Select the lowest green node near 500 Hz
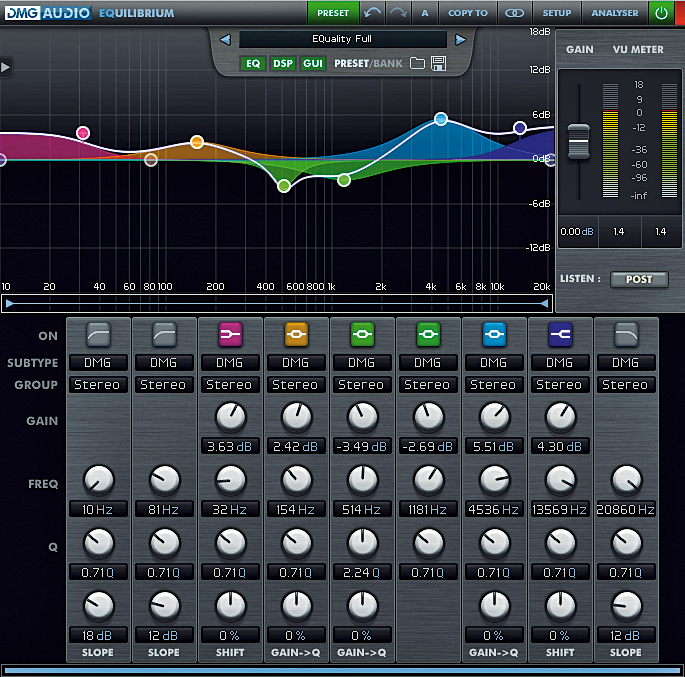The image size is (685, 677). coord(284,186)
